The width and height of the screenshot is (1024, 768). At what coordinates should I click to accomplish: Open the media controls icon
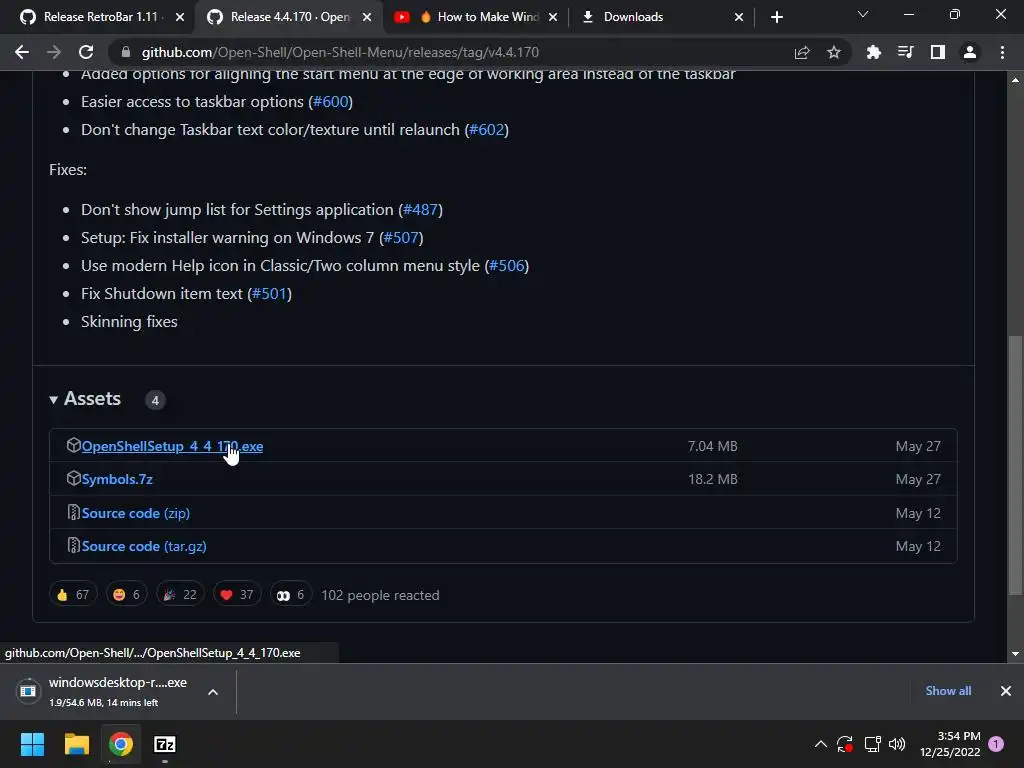point(905,52)
